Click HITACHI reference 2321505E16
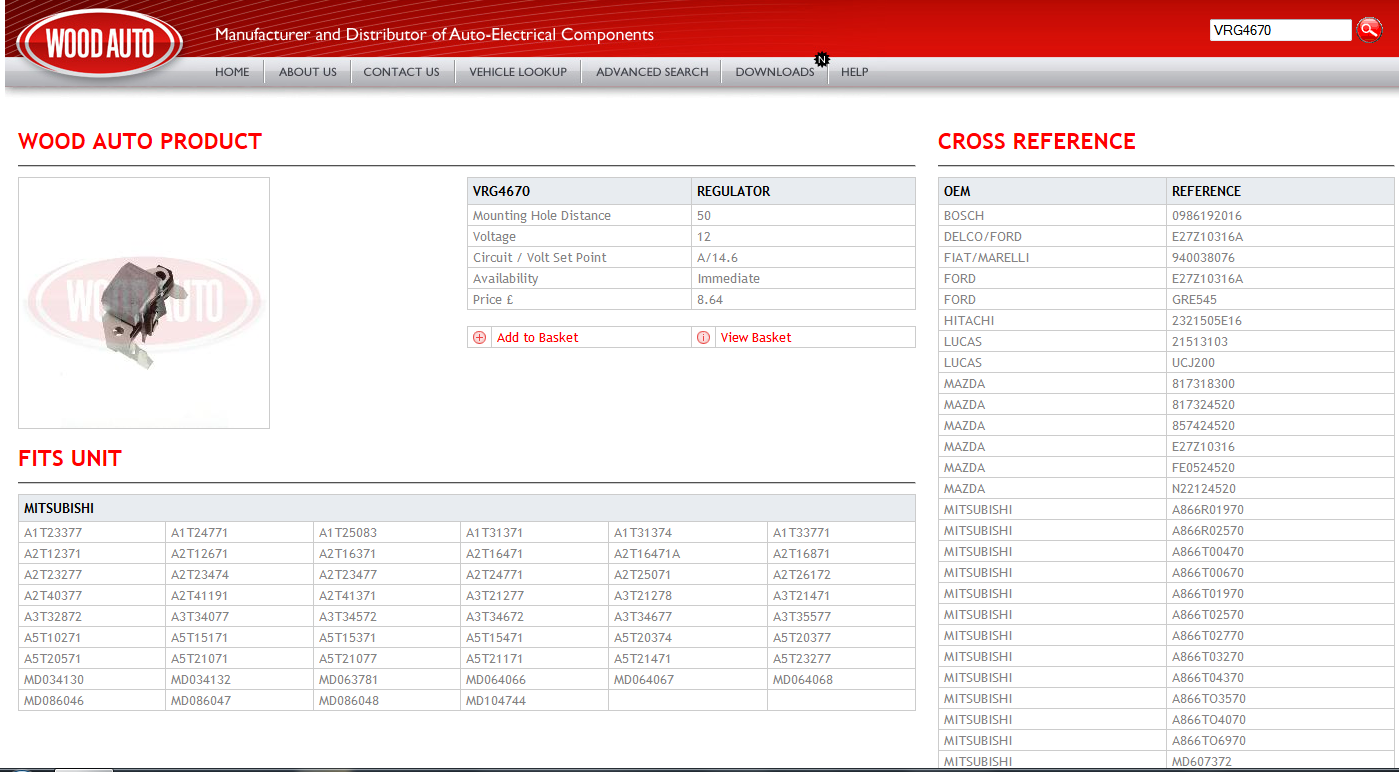The width and height of the screenshot is (1399, 772). pyautogui.click(x=1207, y=321)
